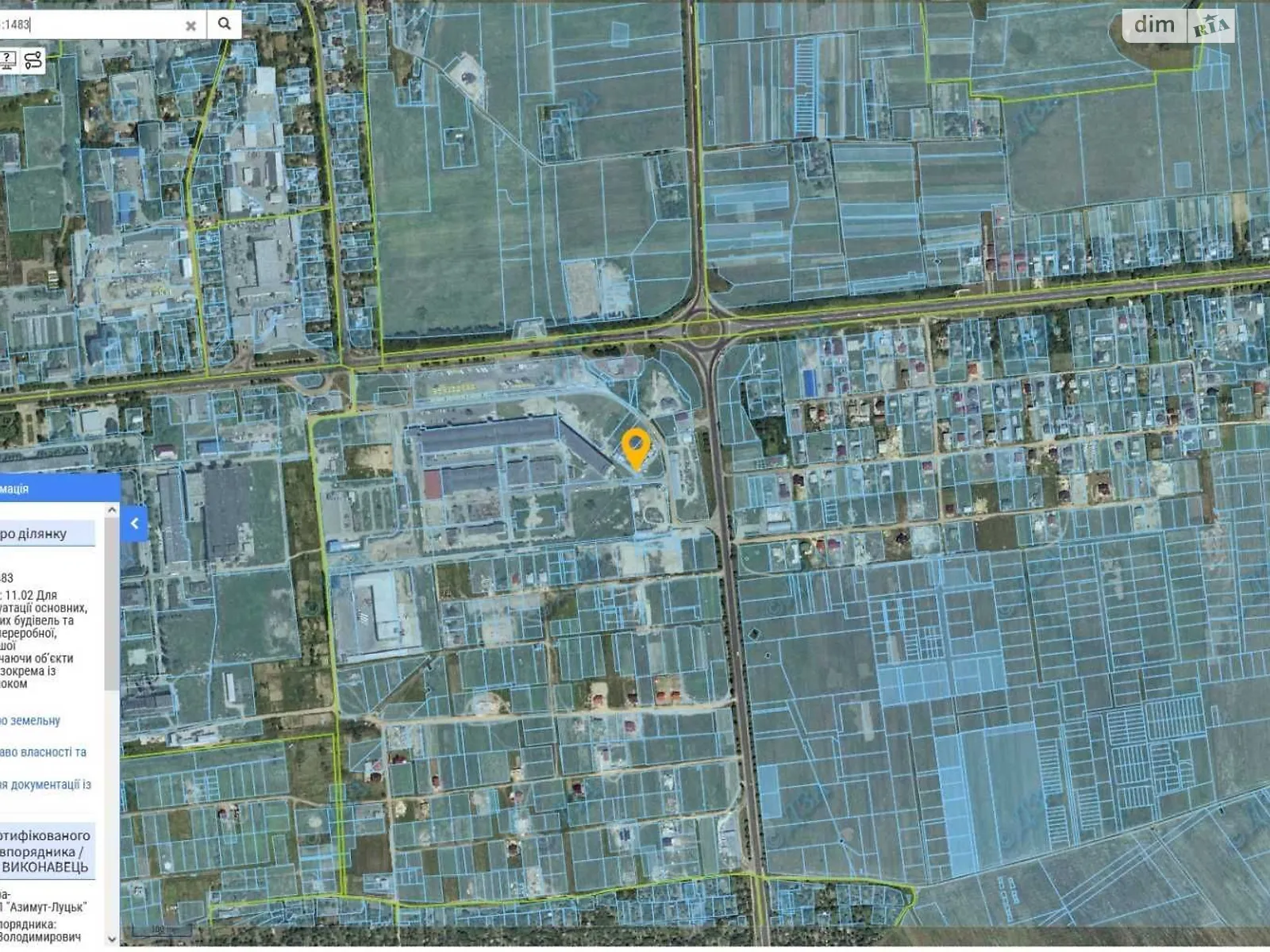Collapse the information side panel

point(134,524)
